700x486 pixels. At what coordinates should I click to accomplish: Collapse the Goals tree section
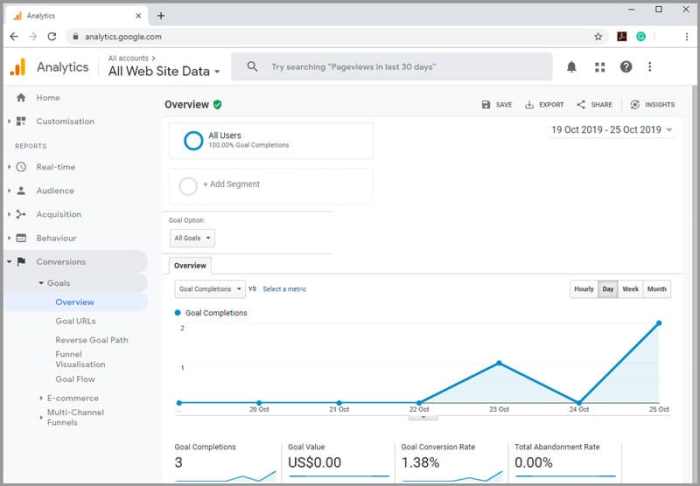42,283
